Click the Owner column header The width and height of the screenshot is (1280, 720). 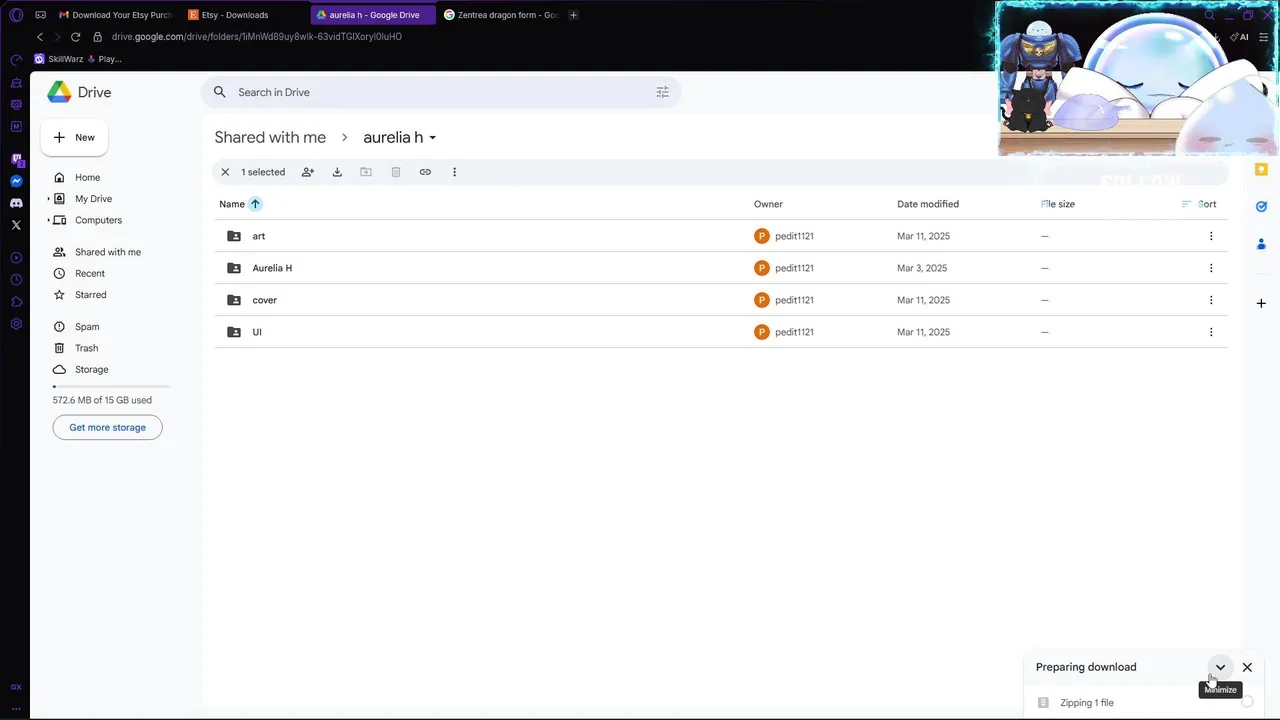pyautogui.click(x=768, y=204)
